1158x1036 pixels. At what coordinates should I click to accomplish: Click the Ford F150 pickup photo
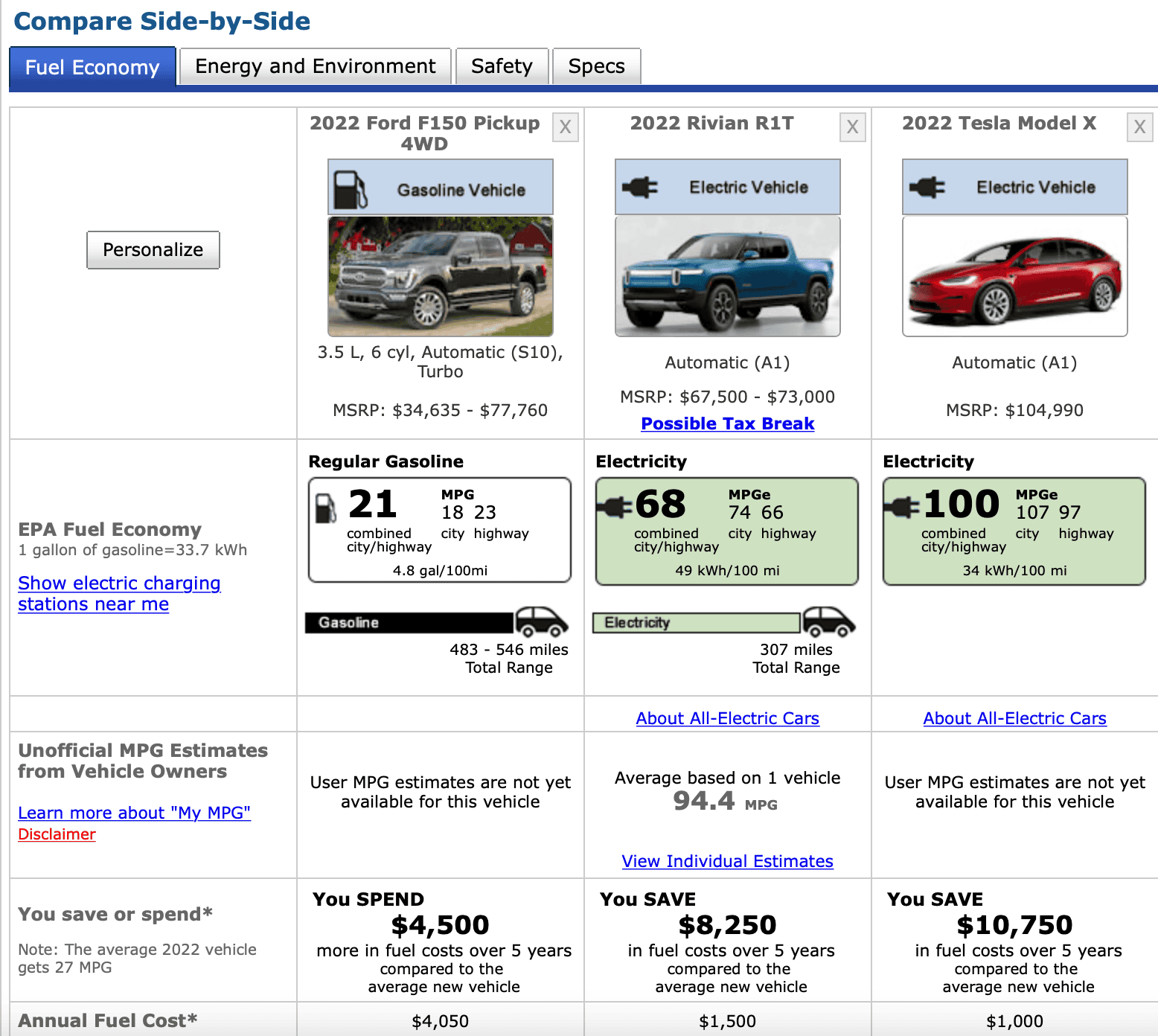tap(440, 276)
